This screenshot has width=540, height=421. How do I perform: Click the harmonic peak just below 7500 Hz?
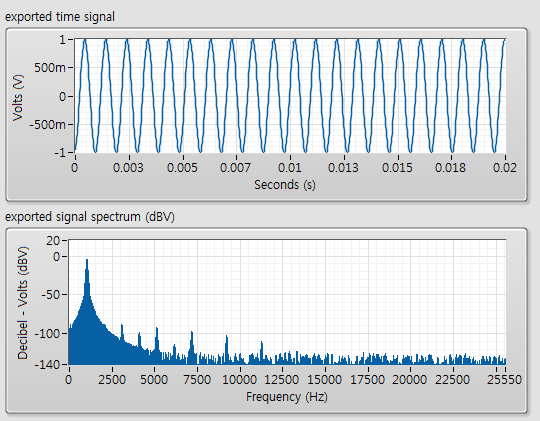pos(192,333)
